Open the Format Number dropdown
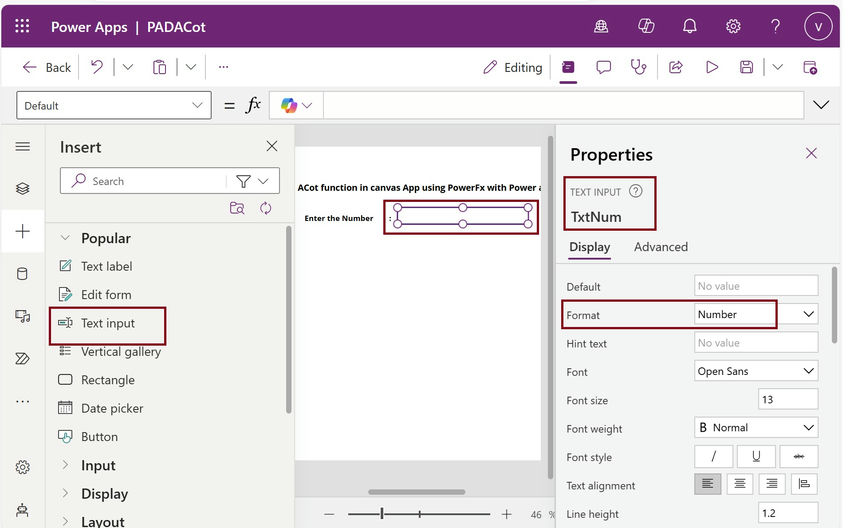Image resolution: width=850 pixels, height=528 pixels. (756, 314)
